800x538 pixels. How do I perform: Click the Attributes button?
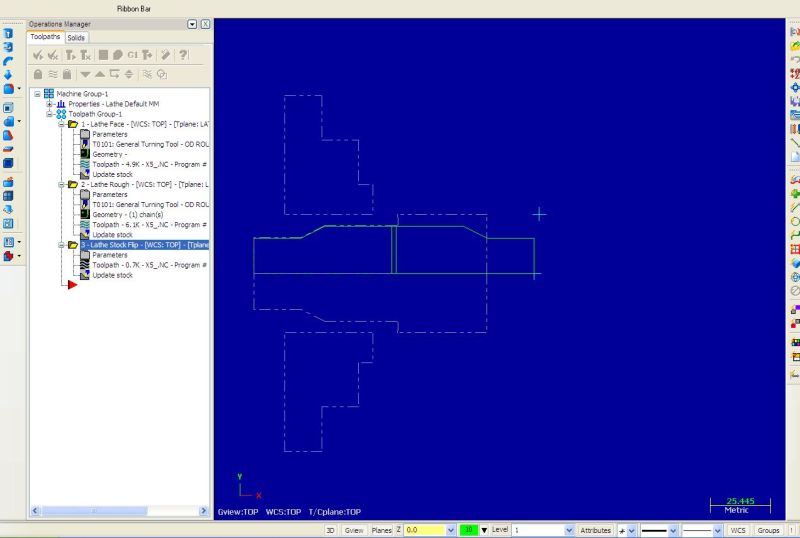click(x=595, y=530)
